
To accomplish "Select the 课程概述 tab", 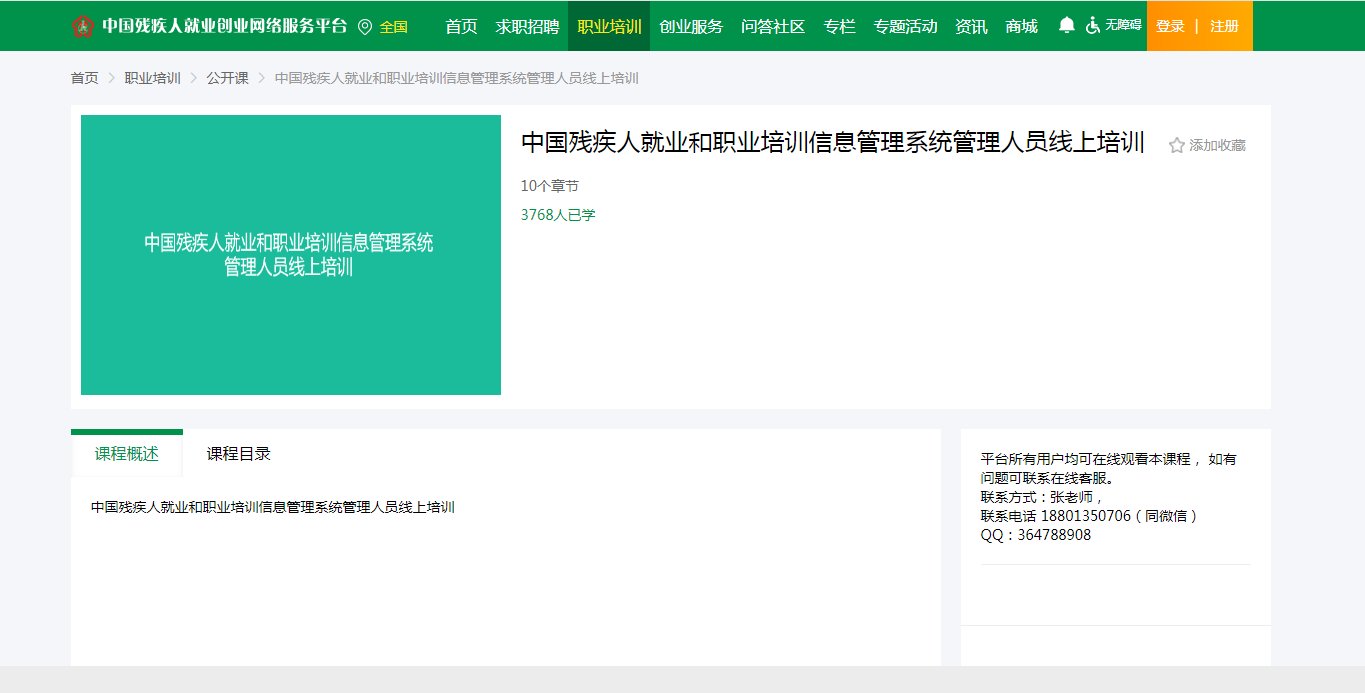I will 127,454.
